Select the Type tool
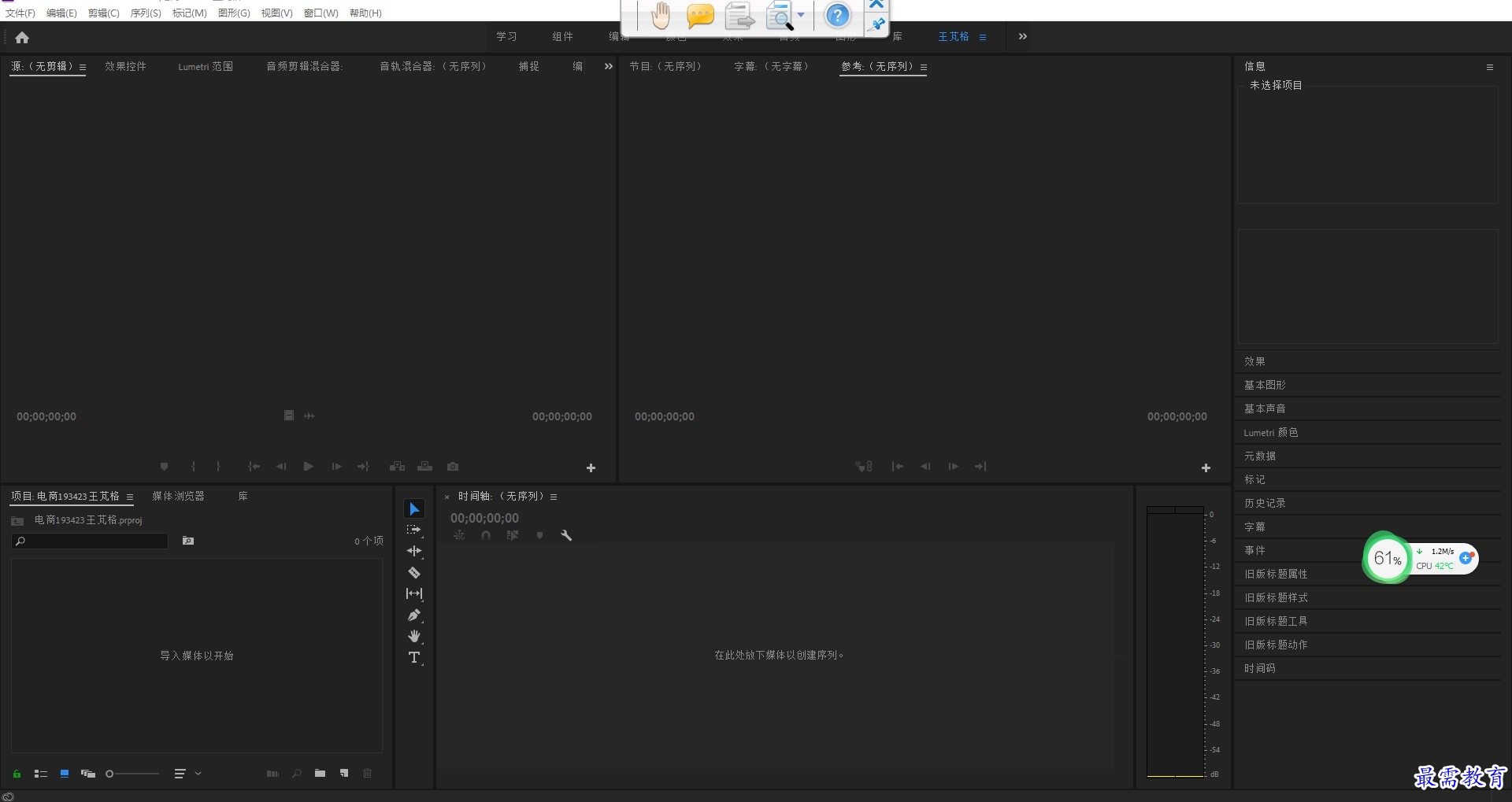This screenshot has height=802, width=1512. tap(414, 657)
